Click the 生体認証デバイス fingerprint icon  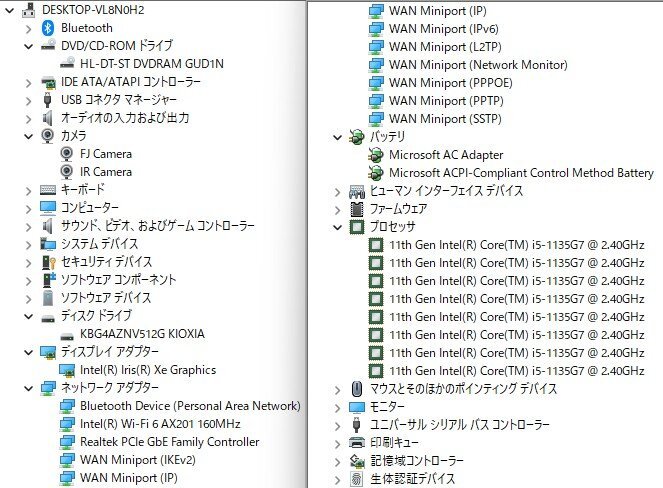click(x=357, y=479)
